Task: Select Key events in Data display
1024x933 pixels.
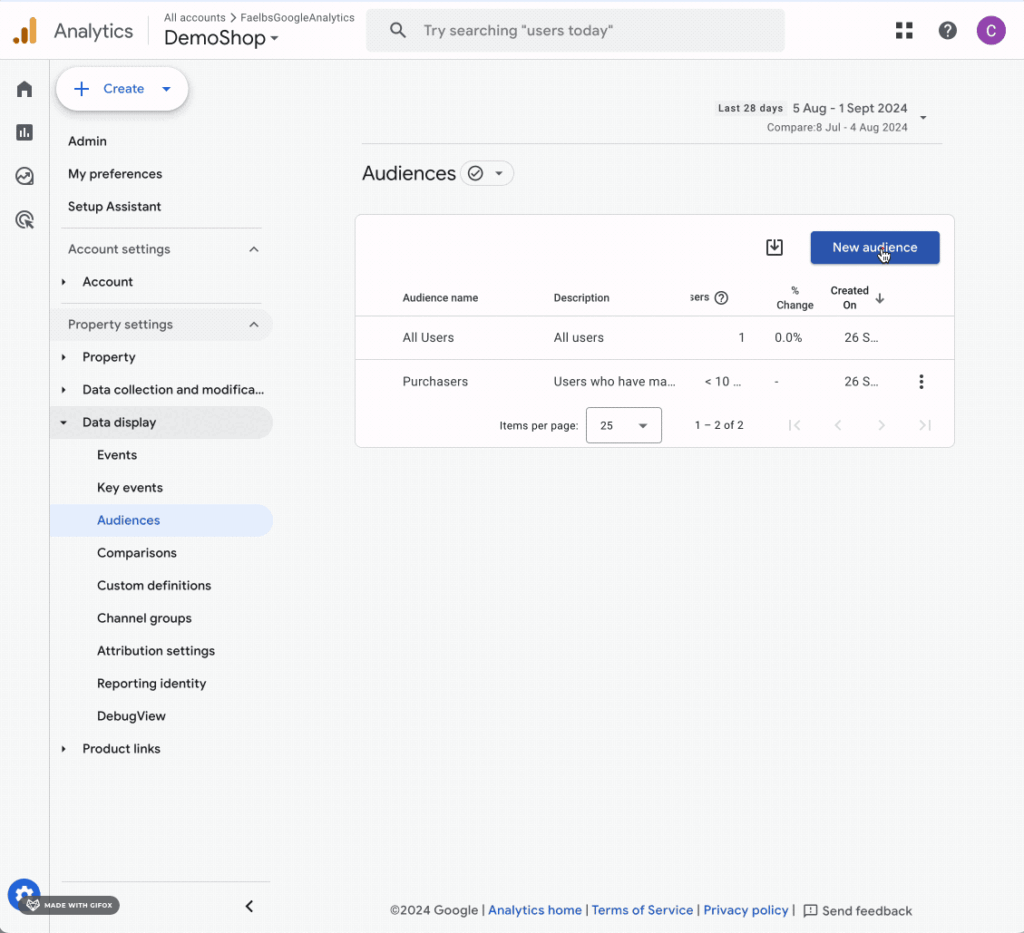Action: click(x=130, y=487)
